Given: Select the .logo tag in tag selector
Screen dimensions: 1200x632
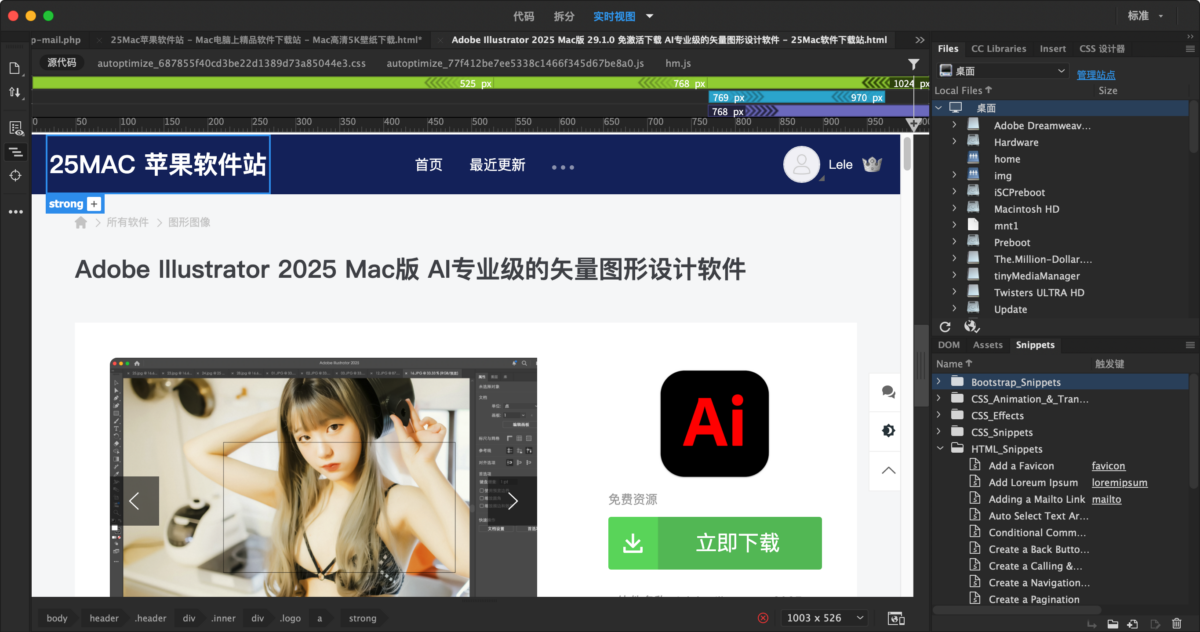Looking at the screenshot, I should click(290, 618).
